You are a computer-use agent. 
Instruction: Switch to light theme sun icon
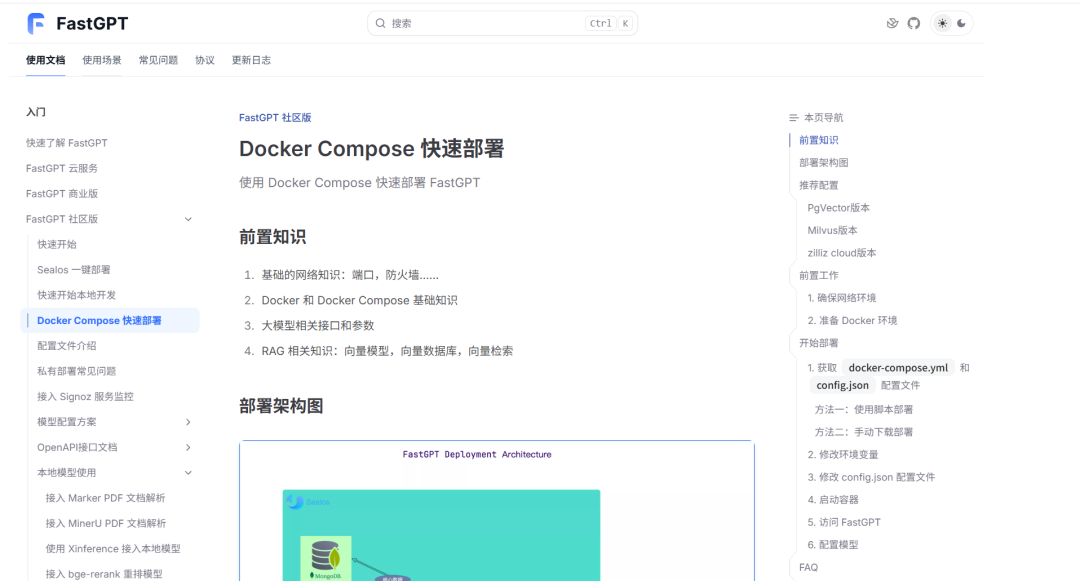[x=942, y=23]
